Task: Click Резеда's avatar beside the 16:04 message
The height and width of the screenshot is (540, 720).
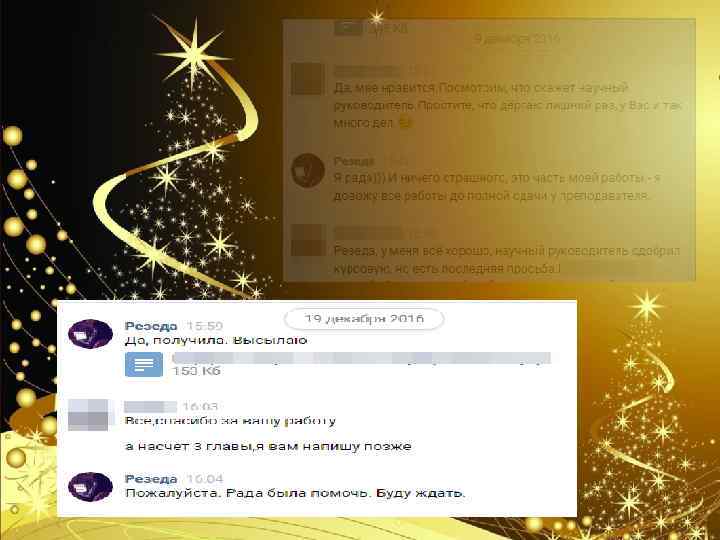Action: (x=90, y=486)
